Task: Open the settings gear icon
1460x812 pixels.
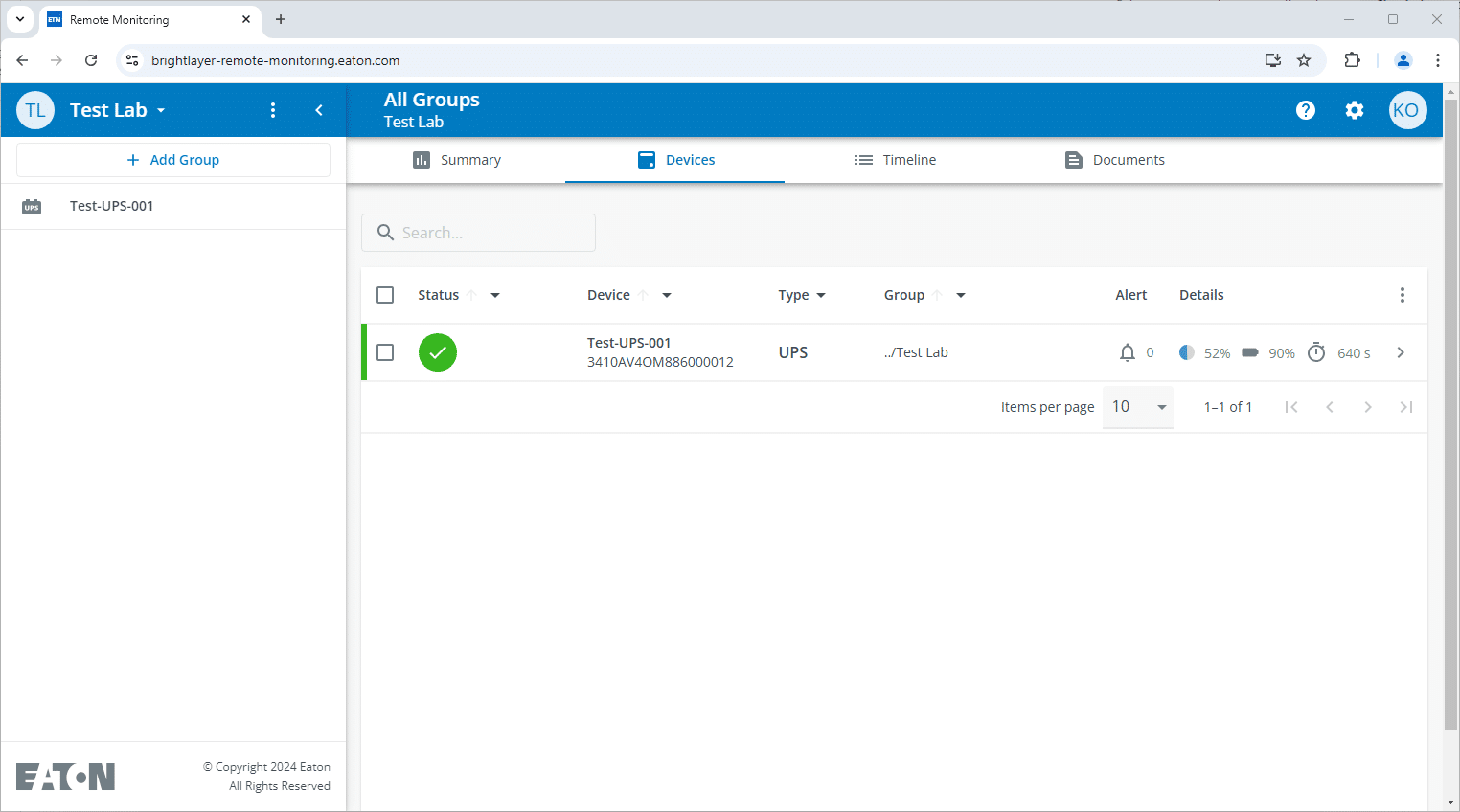Action: [x=1354, y=110]
